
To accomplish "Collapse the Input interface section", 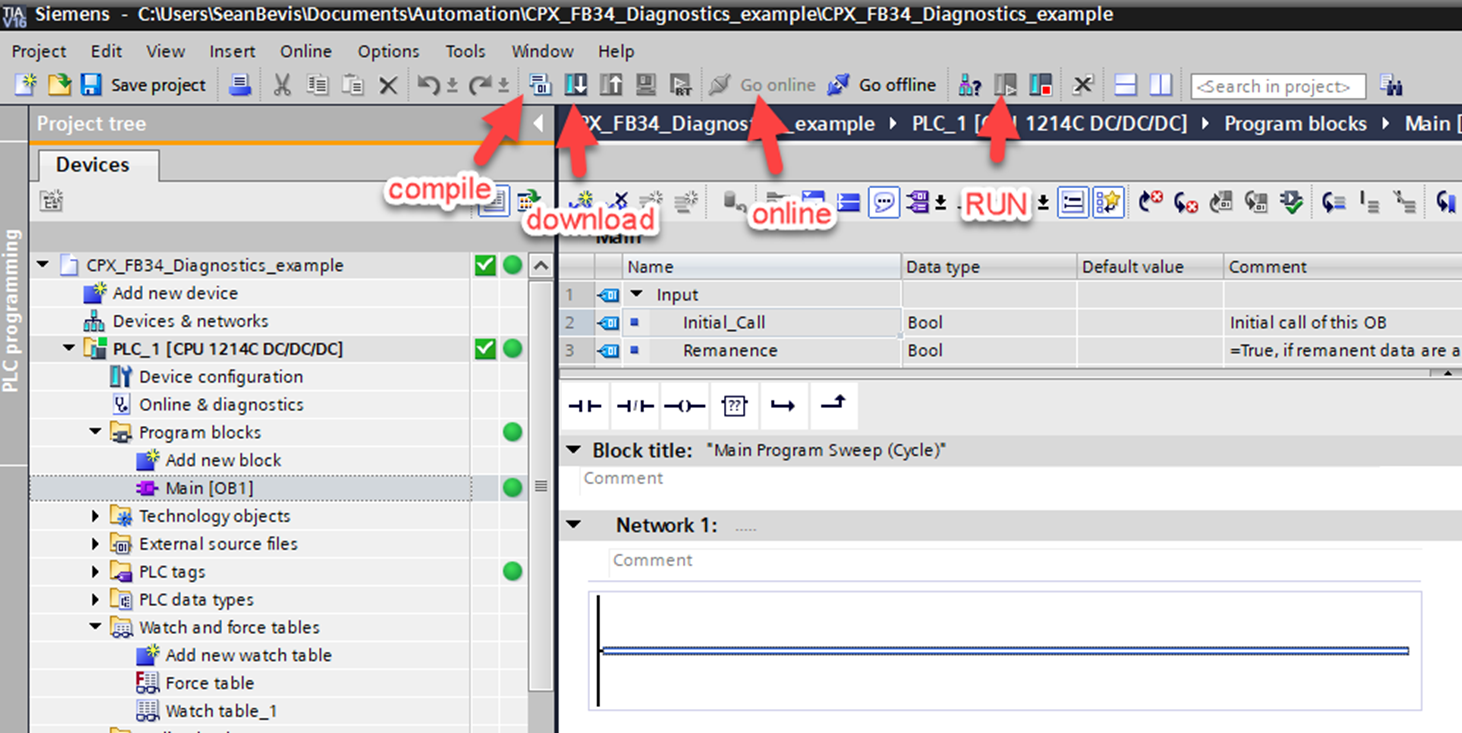I will coord(637,295).
